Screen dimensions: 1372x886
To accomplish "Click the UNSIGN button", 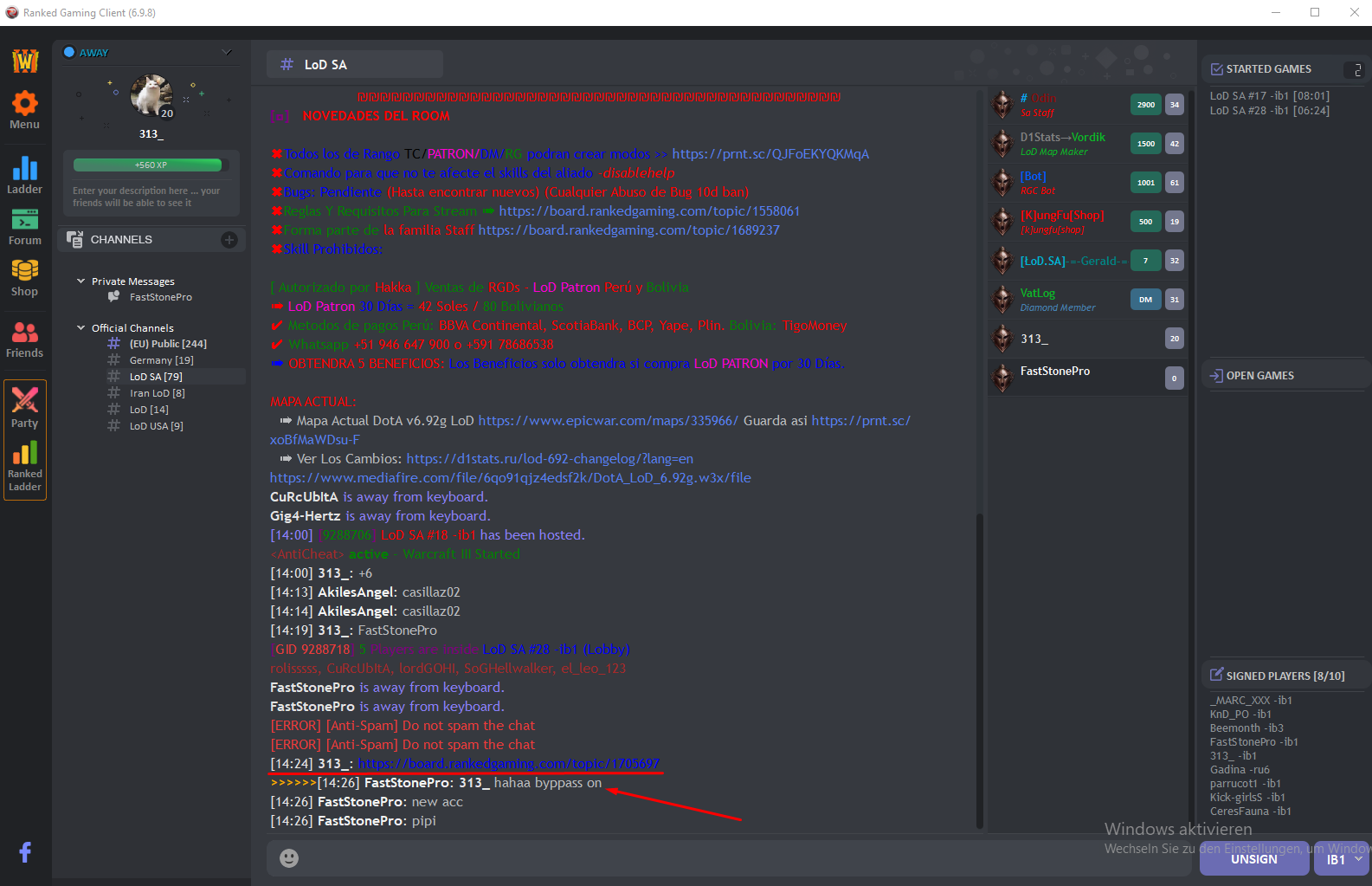I will 1254,859.
